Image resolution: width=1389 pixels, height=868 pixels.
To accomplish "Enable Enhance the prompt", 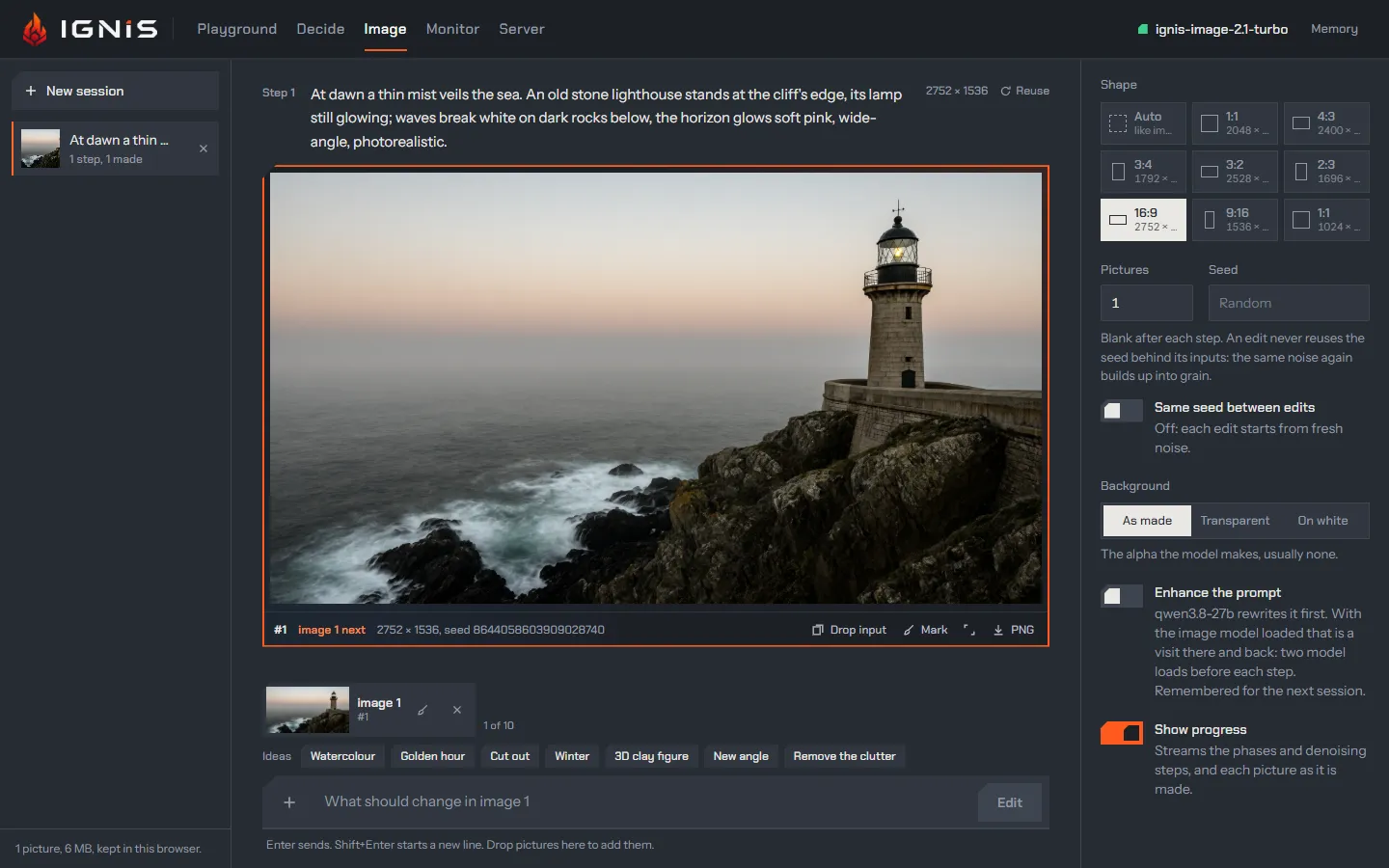I will click(1122, 596).
